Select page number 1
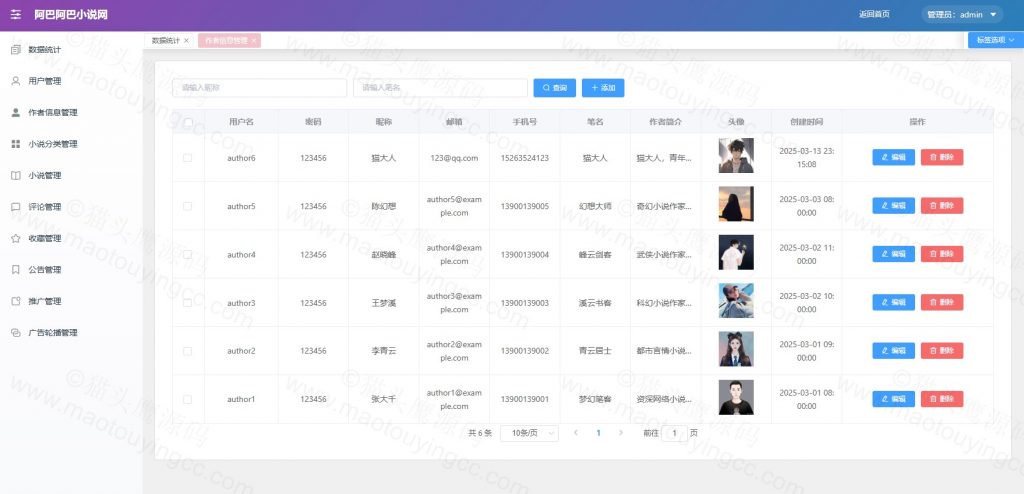Viewport: 1024px width, 494px height. (598, 433)
